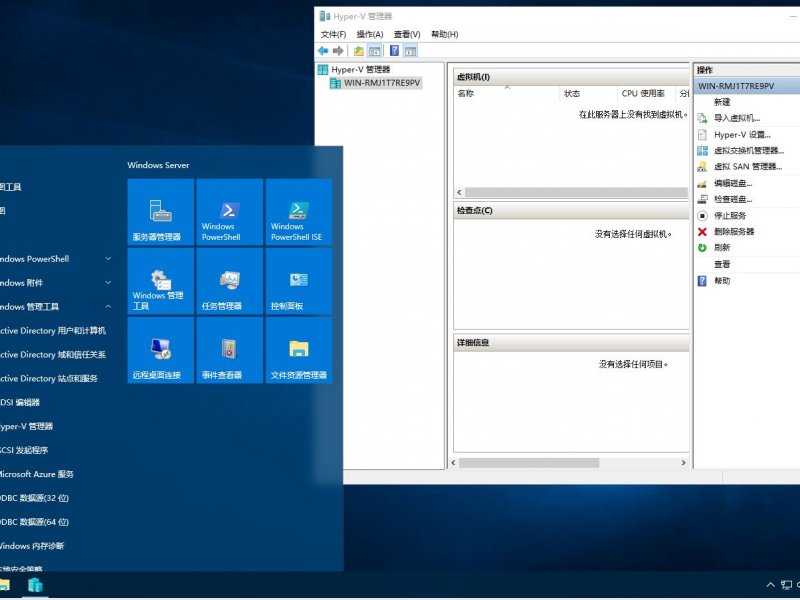800x600 pixels.
Task: Open the 事件查看器 tile
Action: pyautogui.click(x=230, y=350)
